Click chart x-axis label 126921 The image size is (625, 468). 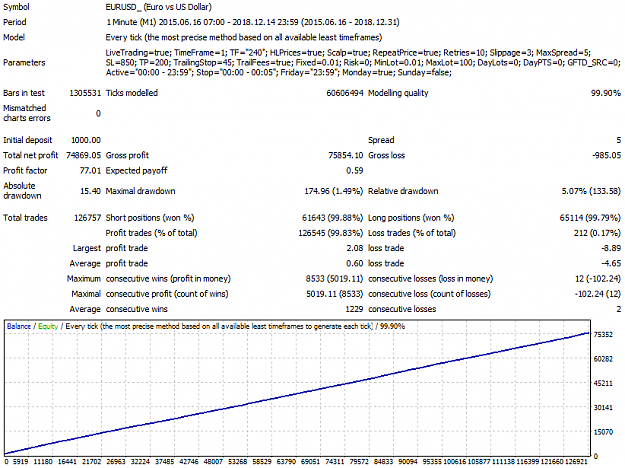(x=577, y=462)
